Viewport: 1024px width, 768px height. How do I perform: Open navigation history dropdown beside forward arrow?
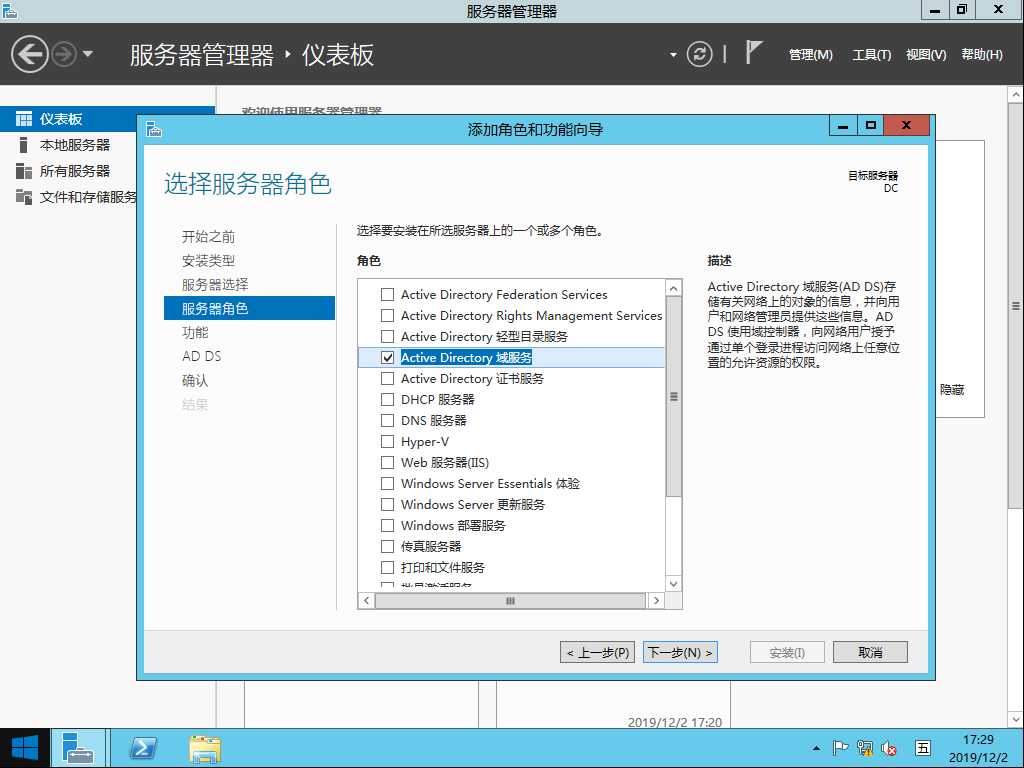click(x=88, y=54)
